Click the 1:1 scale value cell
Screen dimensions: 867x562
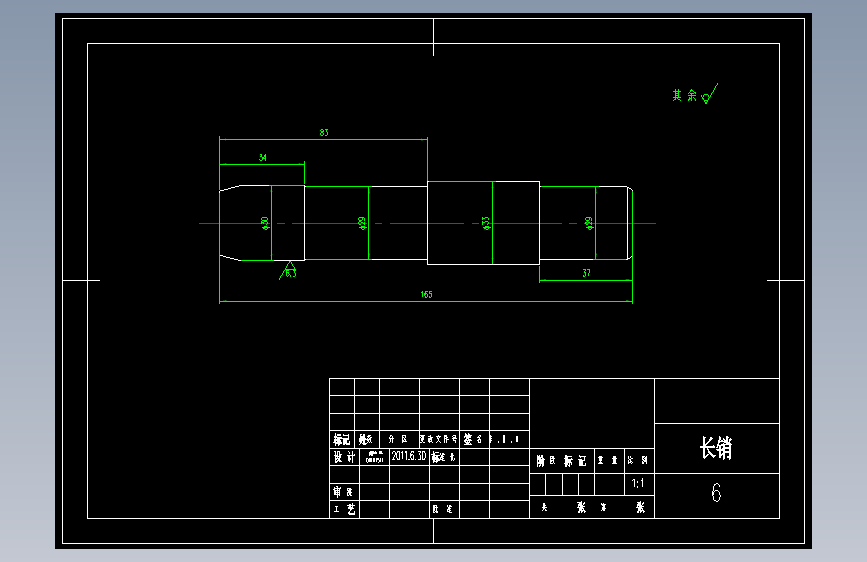[639, 484]
